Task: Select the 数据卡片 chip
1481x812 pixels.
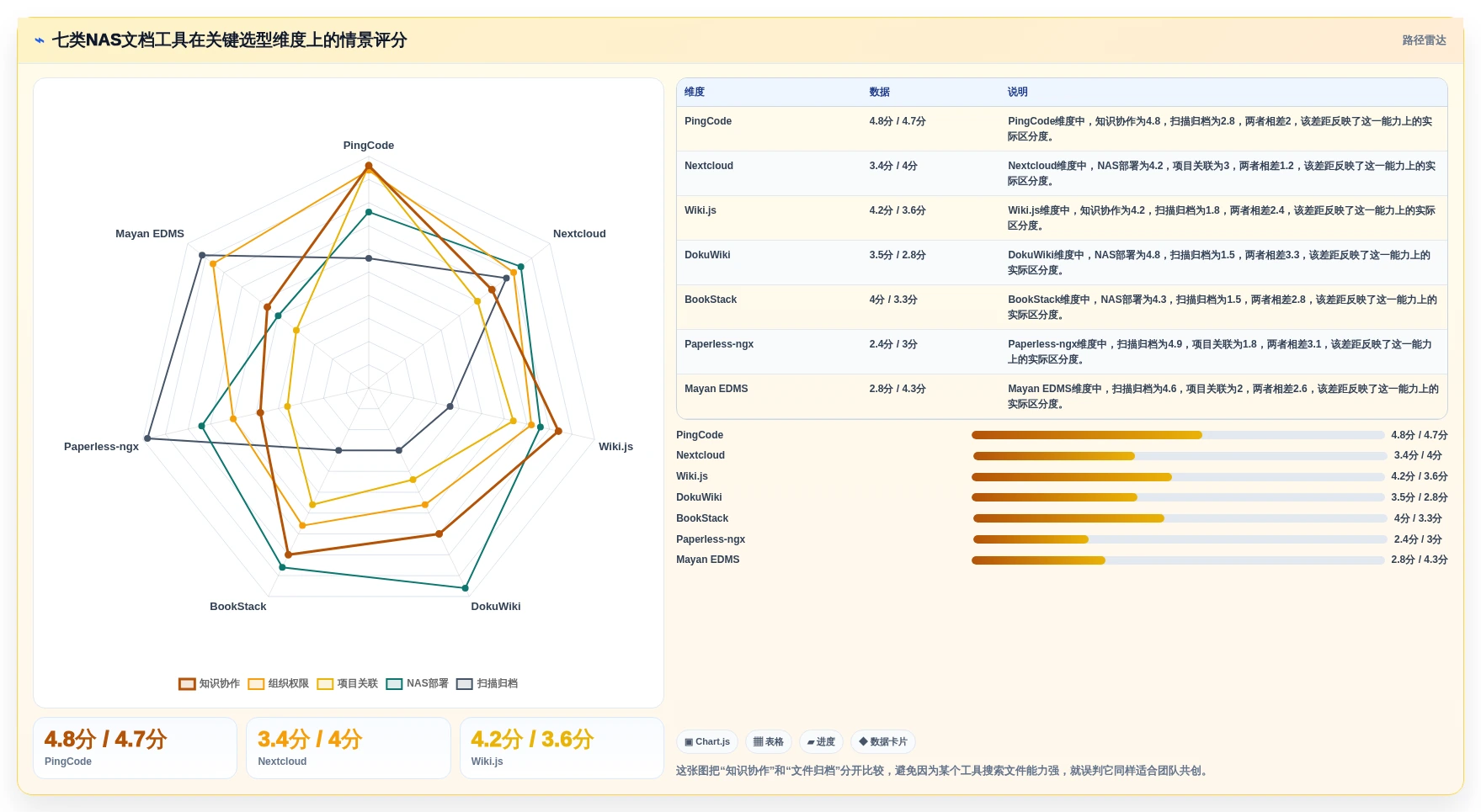Action: 883,741
